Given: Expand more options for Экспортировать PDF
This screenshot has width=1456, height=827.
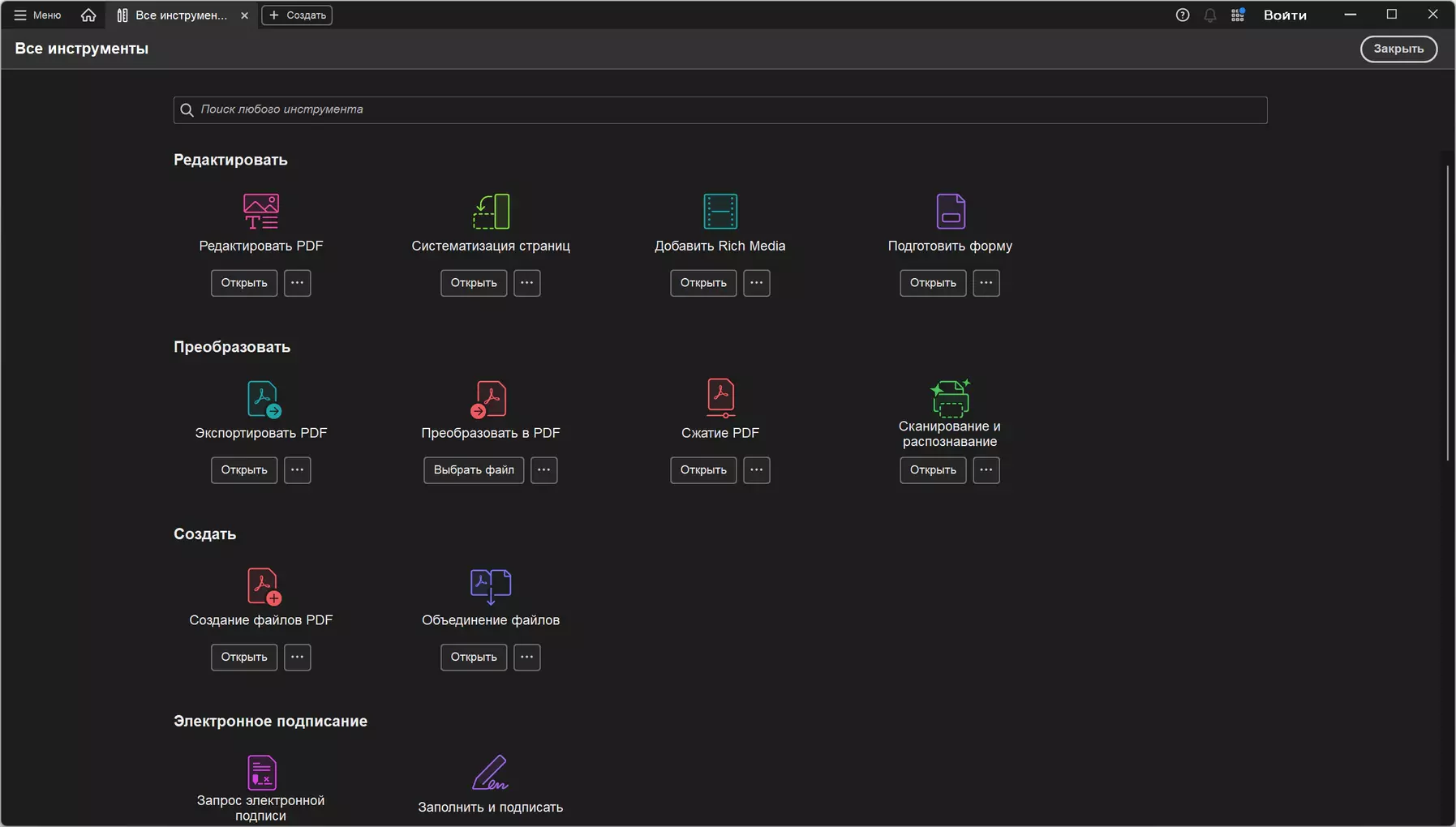Looking at the screenshot, I should tap(298, 470).
